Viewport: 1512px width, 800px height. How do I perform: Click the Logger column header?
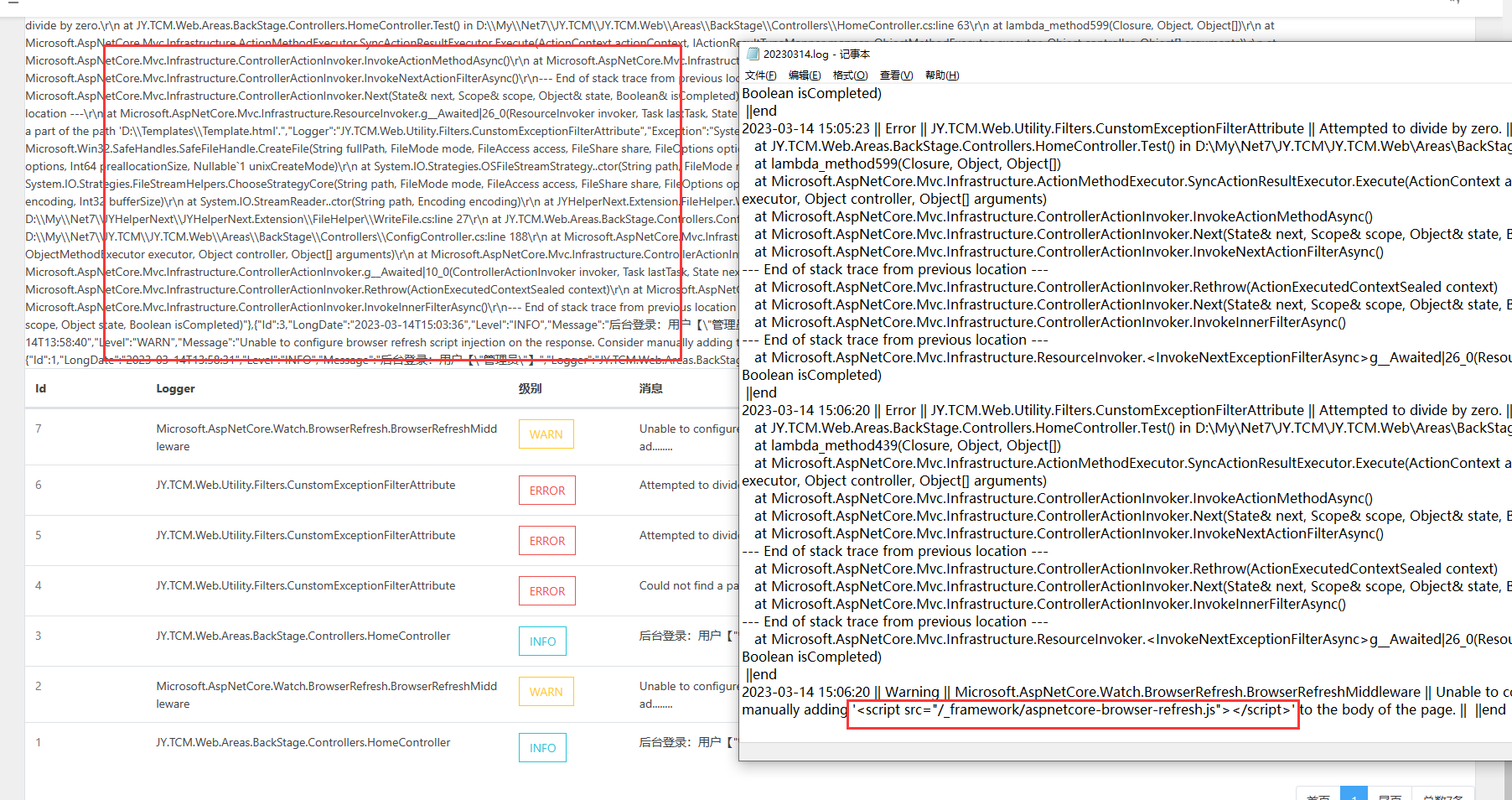(x=175, y=388)
